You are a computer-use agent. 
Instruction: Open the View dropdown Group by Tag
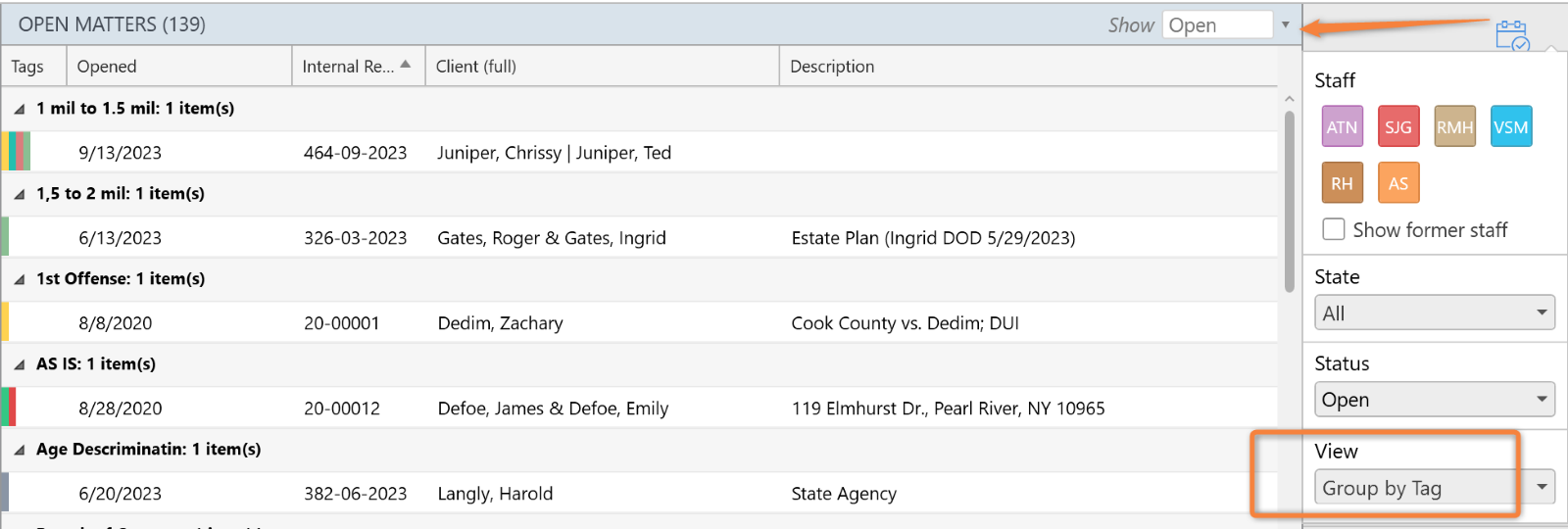[x=1434, y=487]
